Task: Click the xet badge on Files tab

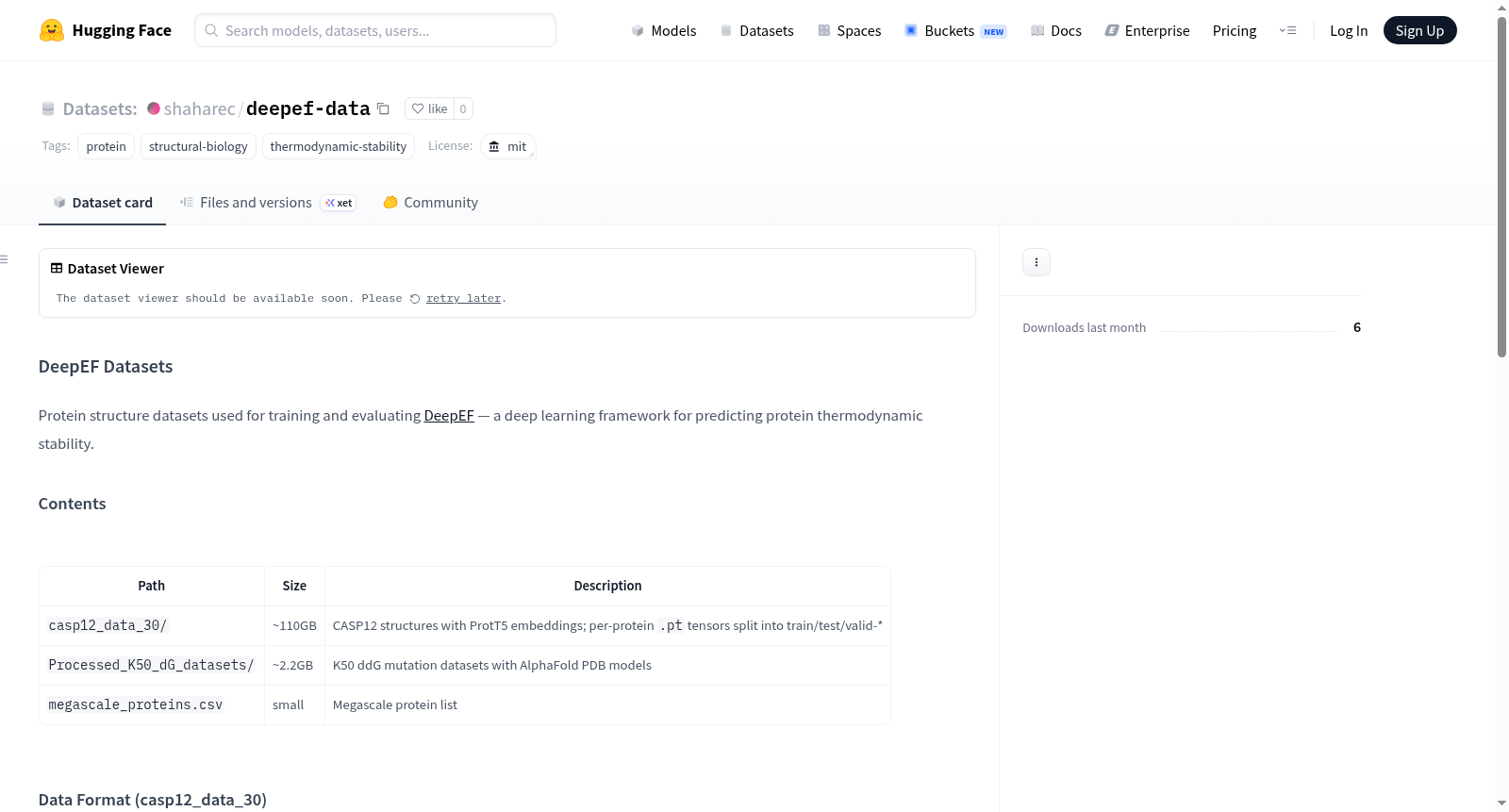Action: tap(339, 203)
